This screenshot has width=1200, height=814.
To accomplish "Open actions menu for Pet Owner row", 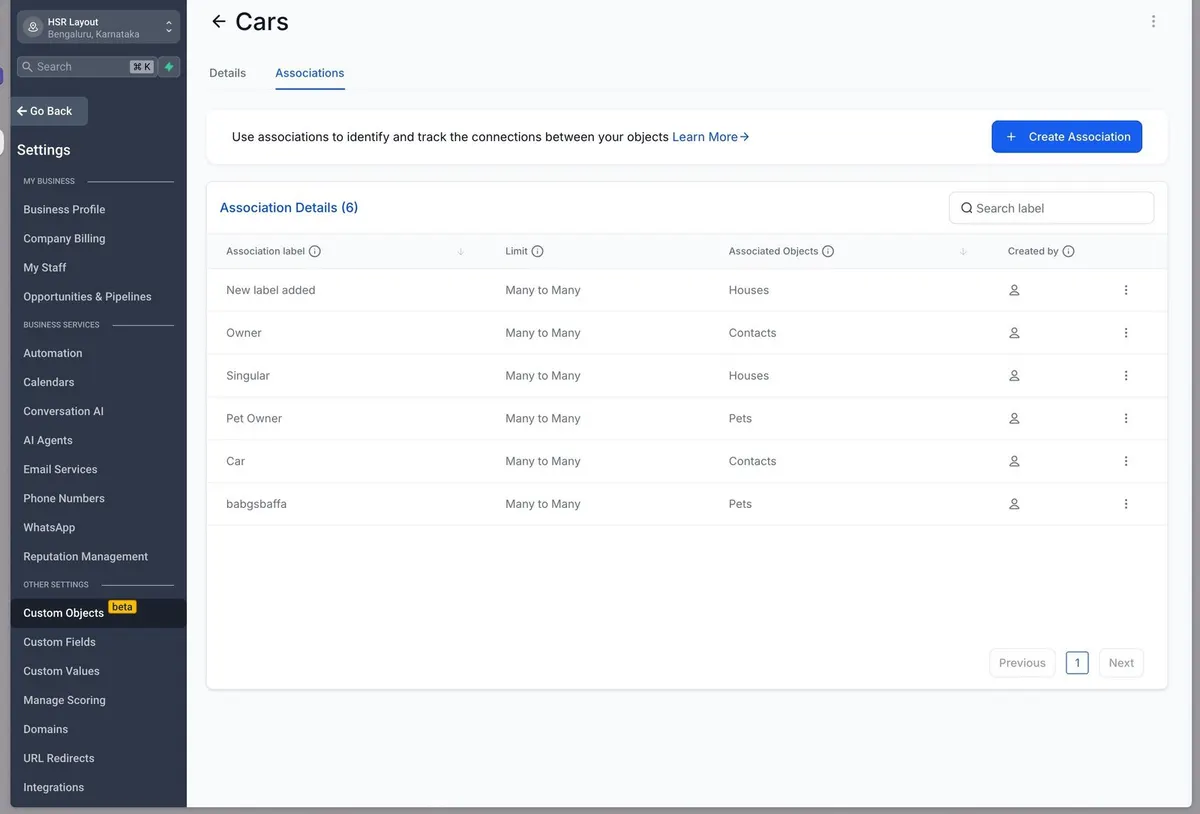I will coord(1126,419).
